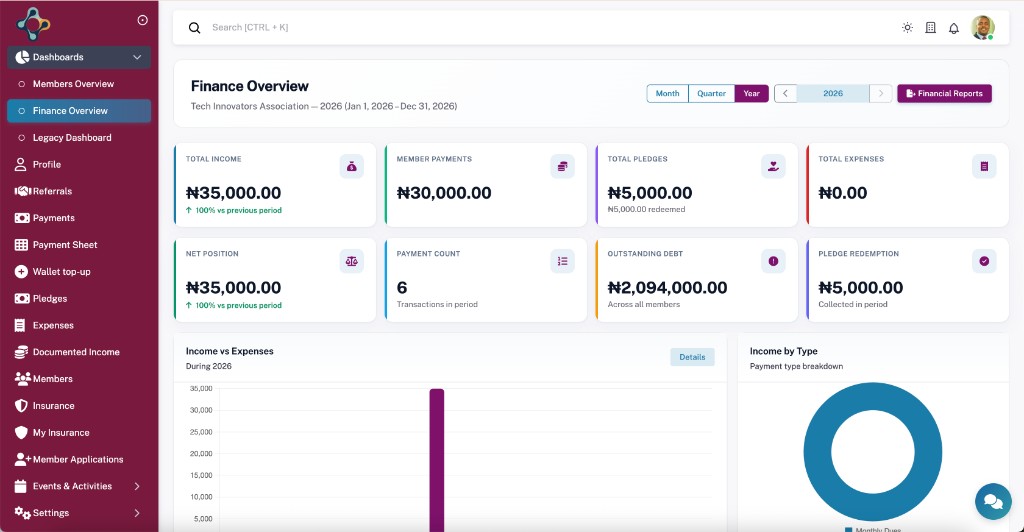1024x532 pixels.
Task: Open Members in sidebar
Action: point(79,379)
